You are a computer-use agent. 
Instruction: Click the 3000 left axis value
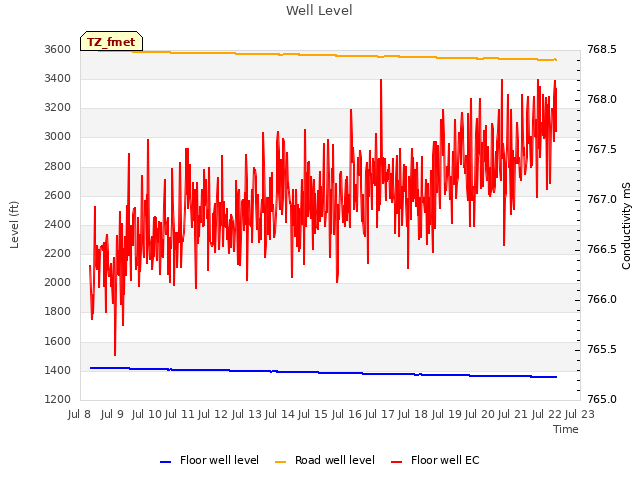click(x=58, y=136)
